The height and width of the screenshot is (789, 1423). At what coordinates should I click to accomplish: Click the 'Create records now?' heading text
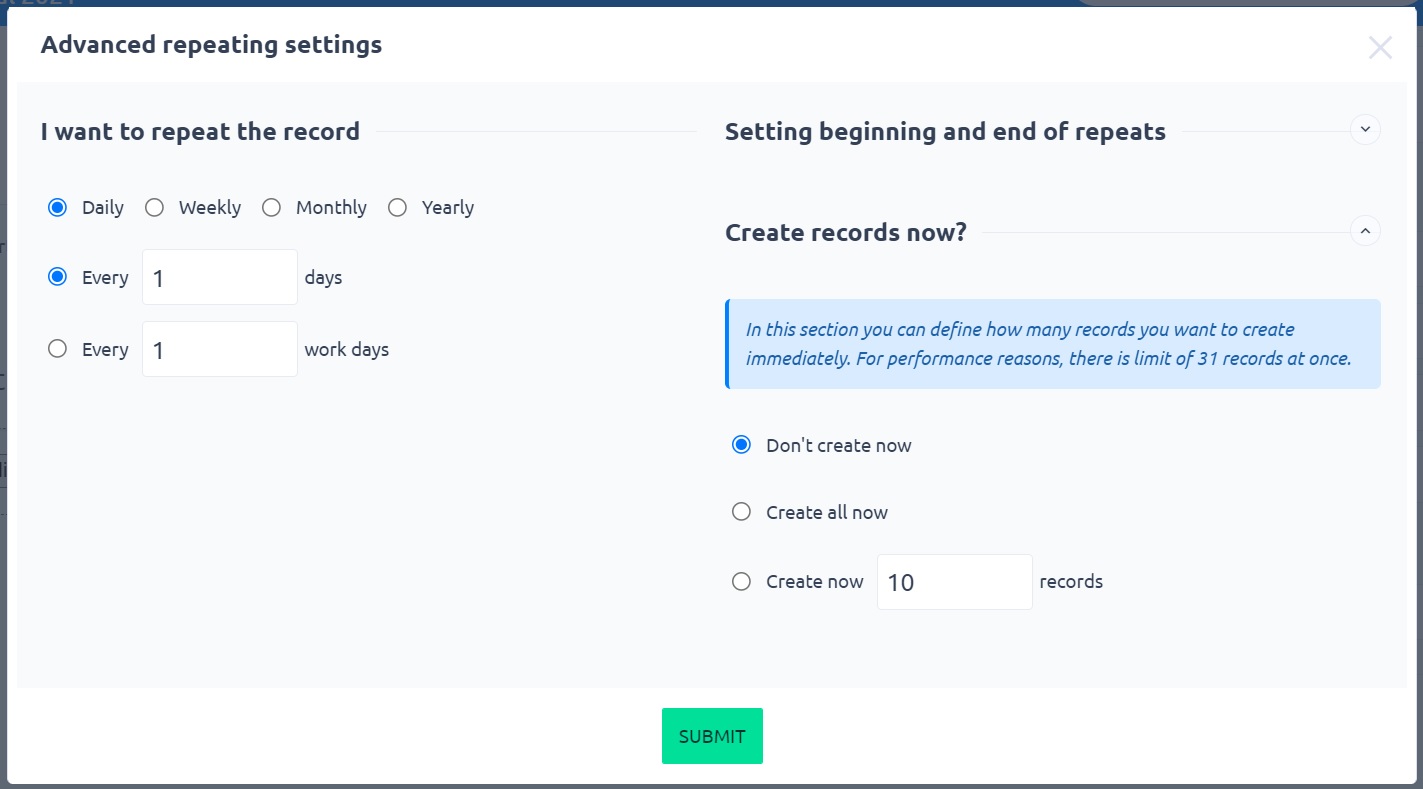845,233
